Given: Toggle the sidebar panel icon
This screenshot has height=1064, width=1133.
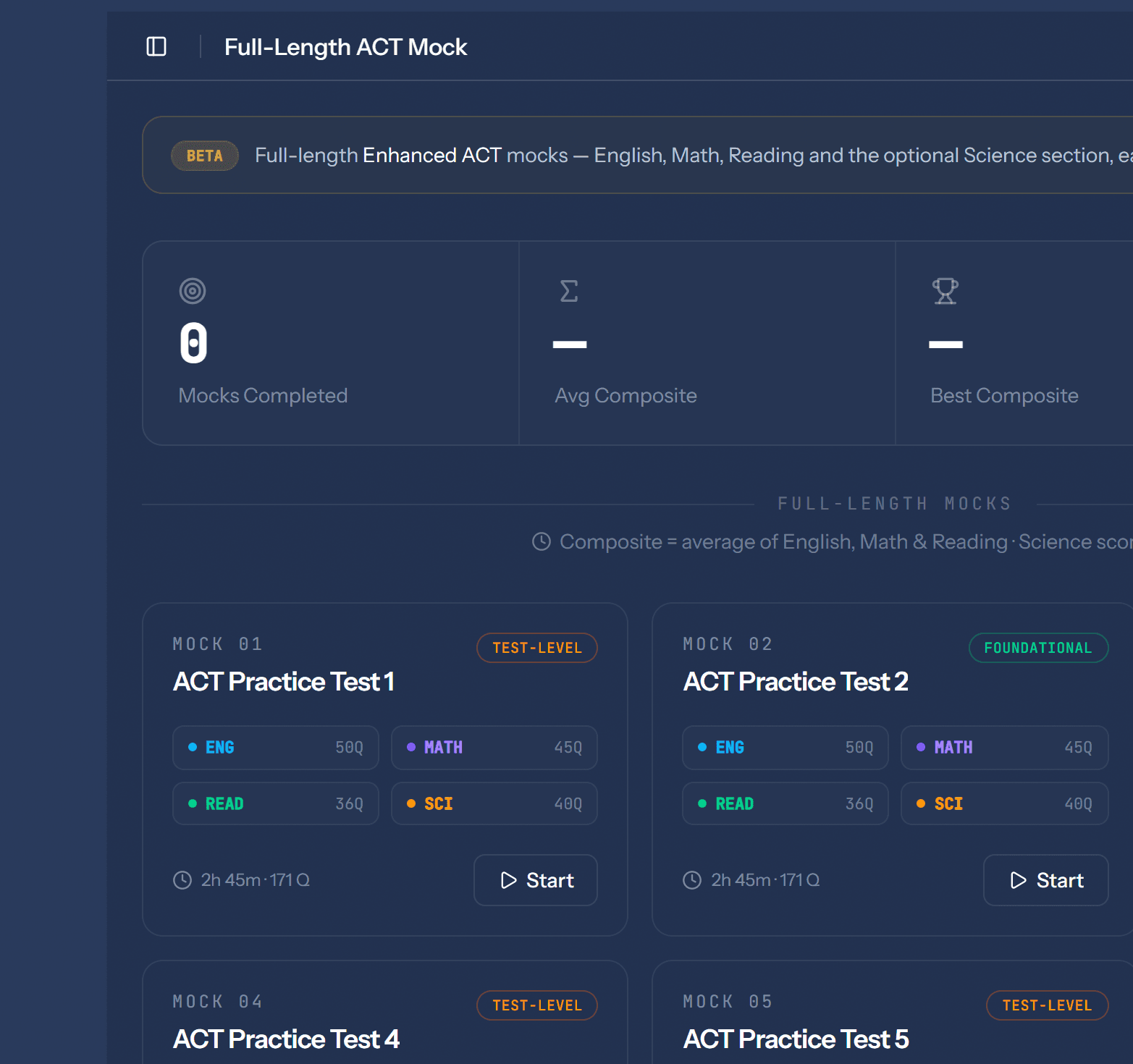Looking at the screenshot, I should pos(156,47).
